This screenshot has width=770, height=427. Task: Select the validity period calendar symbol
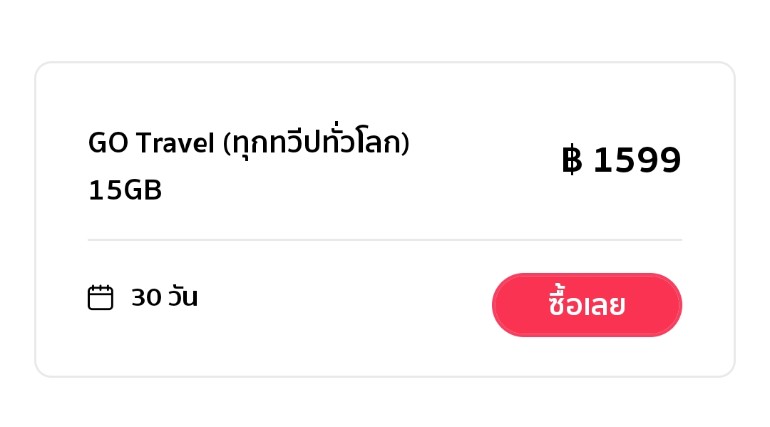point(100,297)
